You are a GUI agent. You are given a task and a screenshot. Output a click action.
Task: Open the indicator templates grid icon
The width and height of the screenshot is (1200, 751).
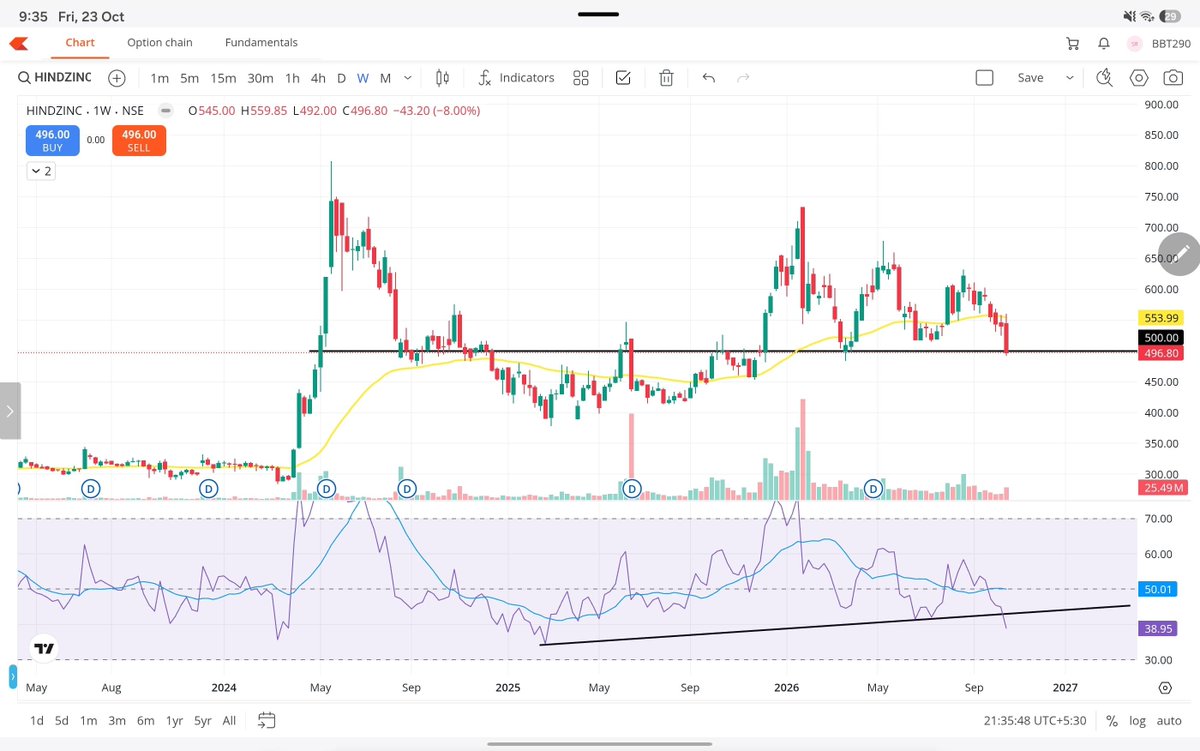point(581,78)
